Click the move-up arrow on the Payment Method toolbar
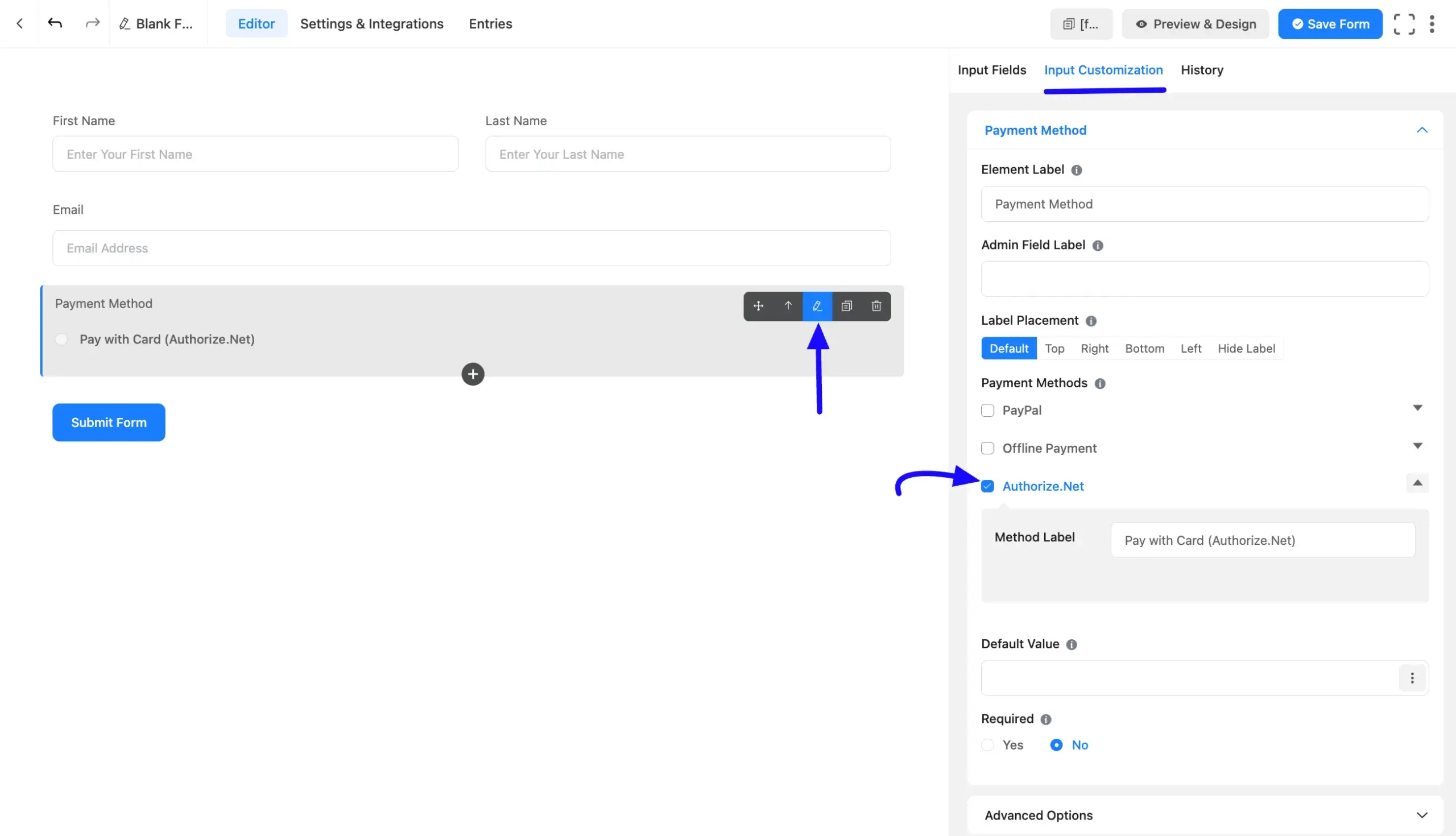Screen dimensions: 1456x836 click(x=788, y=306)
